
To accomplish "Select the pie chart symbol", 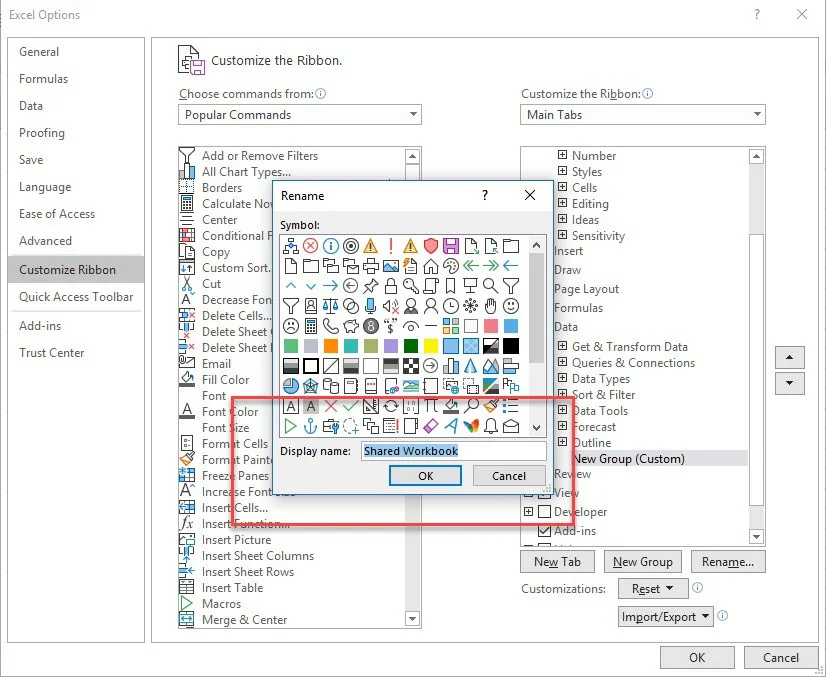I will [x=290, y=386].
